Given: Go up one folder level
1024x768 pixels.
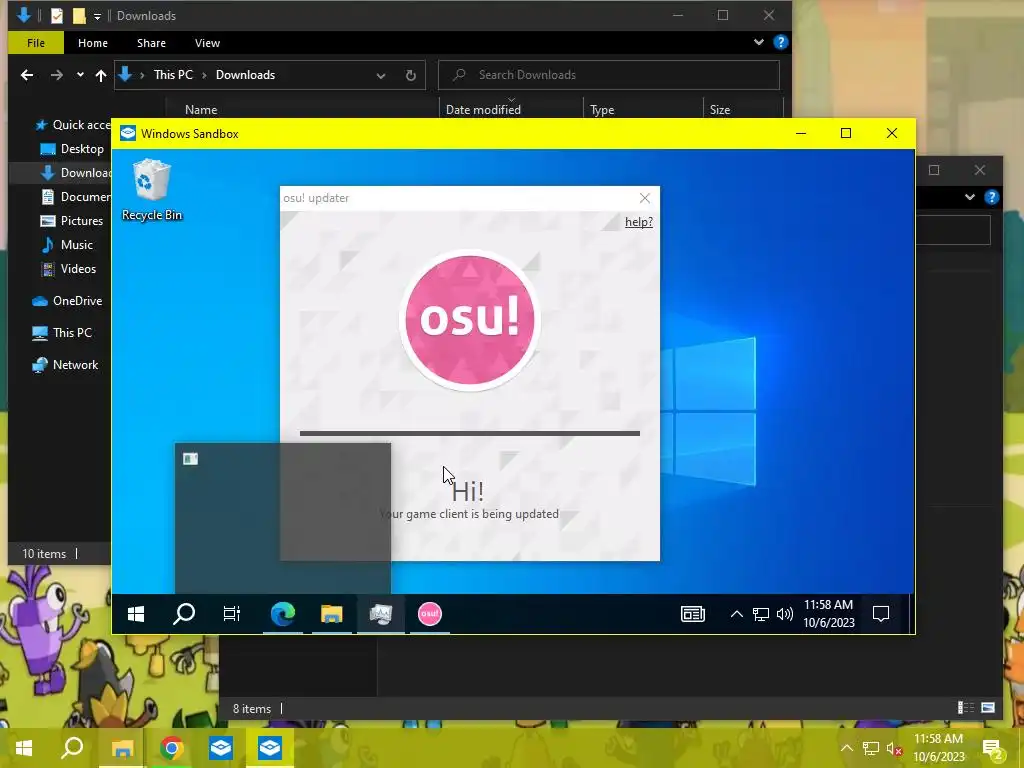Looking at the screenshot, I should tap(101, 75).
